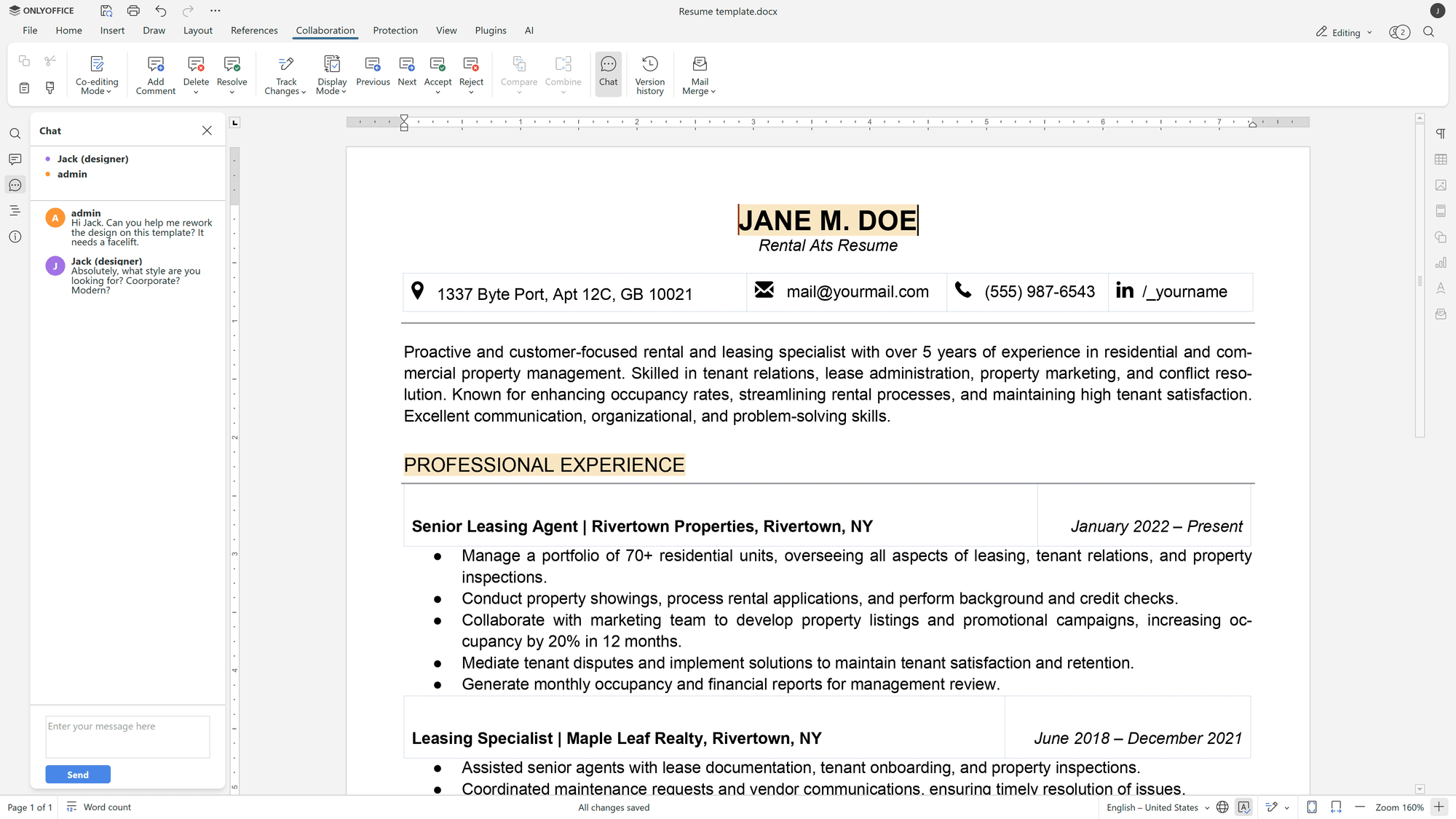Click Word count in status bar
Viewport: 1456px width, 819px height.
99,807
